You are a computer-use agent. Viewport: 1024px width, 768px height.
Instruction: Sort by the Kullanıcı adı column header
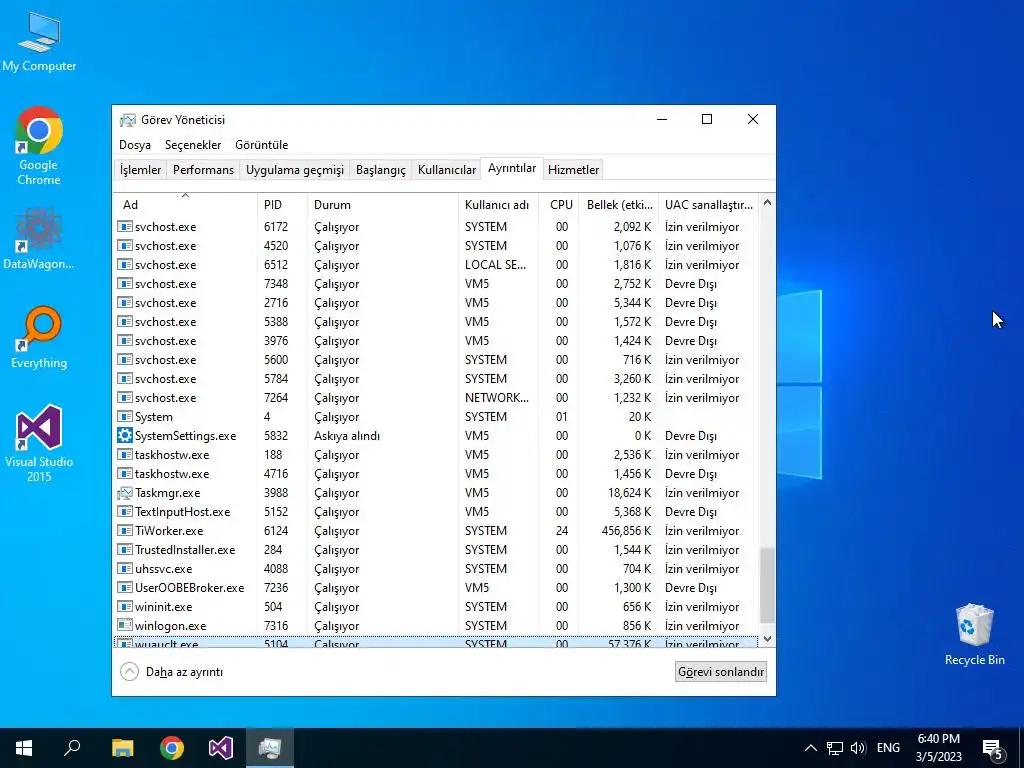pos(498,204)
